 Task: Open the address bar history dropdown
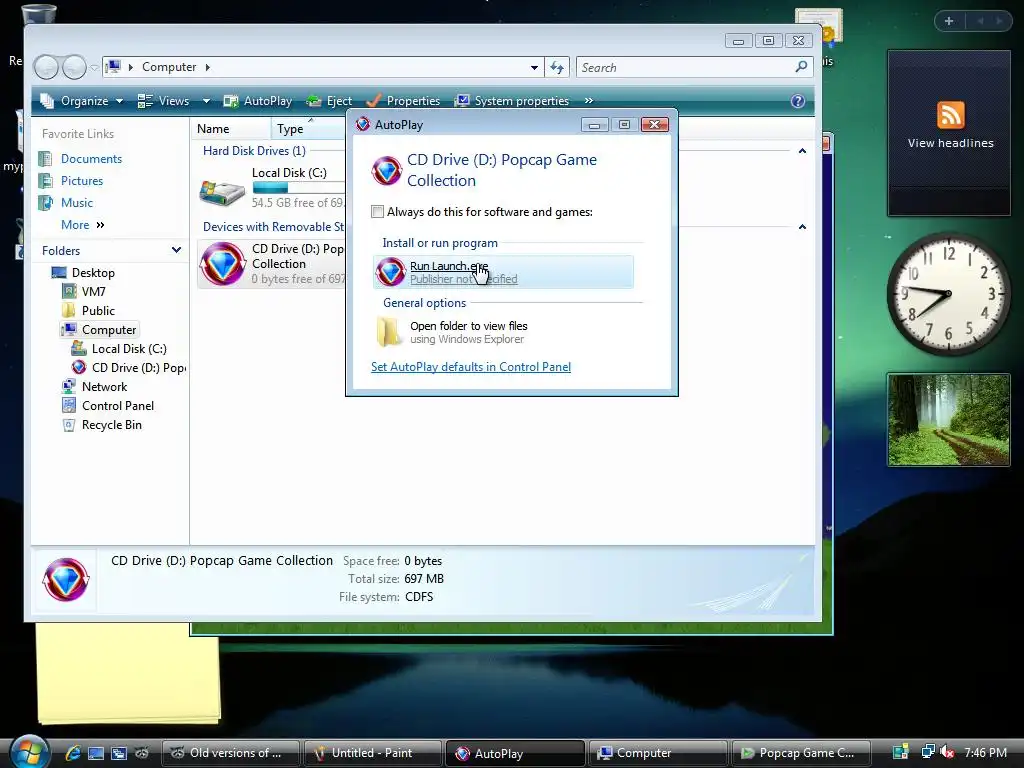click(x=534, y=67)
